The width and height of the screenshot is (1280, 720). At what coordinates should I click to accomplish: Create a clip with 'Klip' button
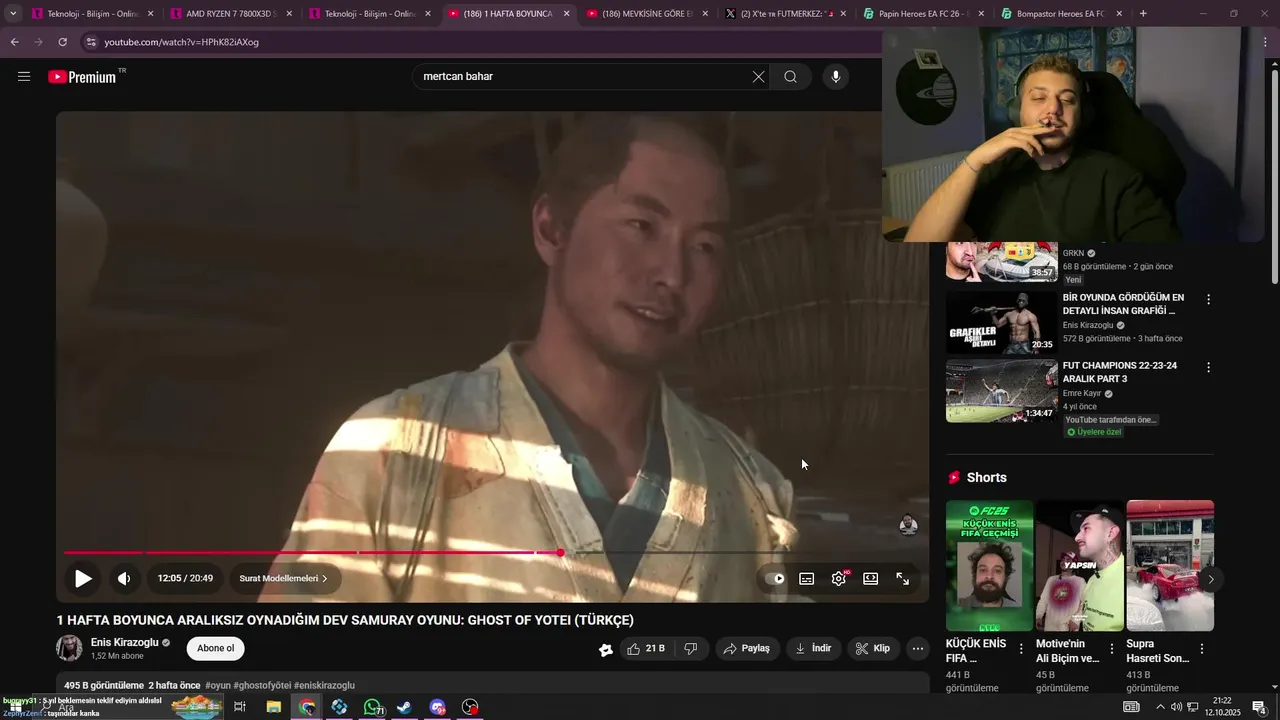(x=873, y=648)
